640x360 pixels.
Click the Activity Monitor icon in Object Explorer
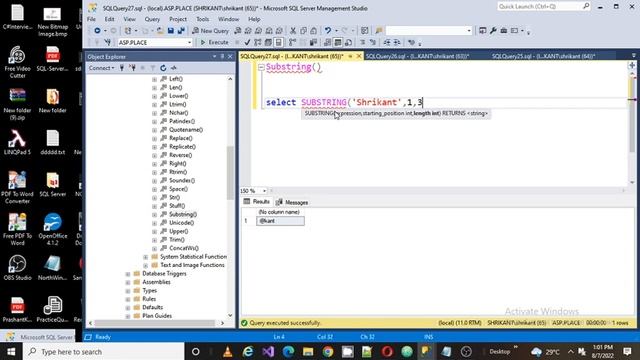[173, 68]
